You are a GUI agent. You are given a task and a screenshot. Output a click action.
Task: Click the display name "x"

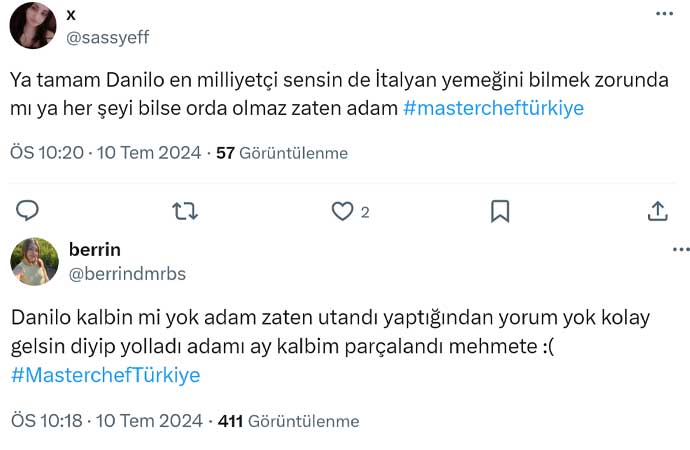[70, 15]
